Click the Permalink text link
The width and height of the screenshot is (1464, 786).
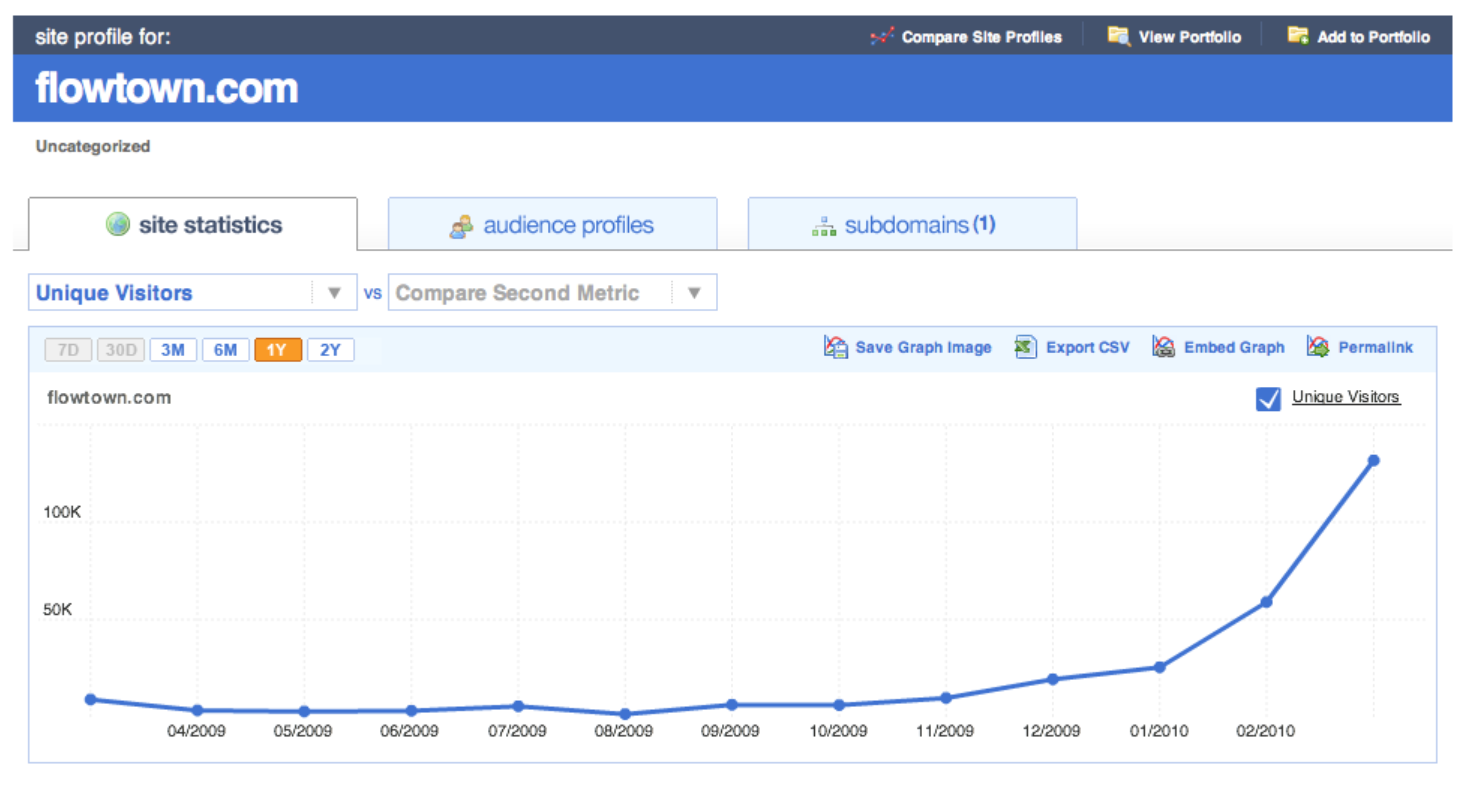(1376, 347)
